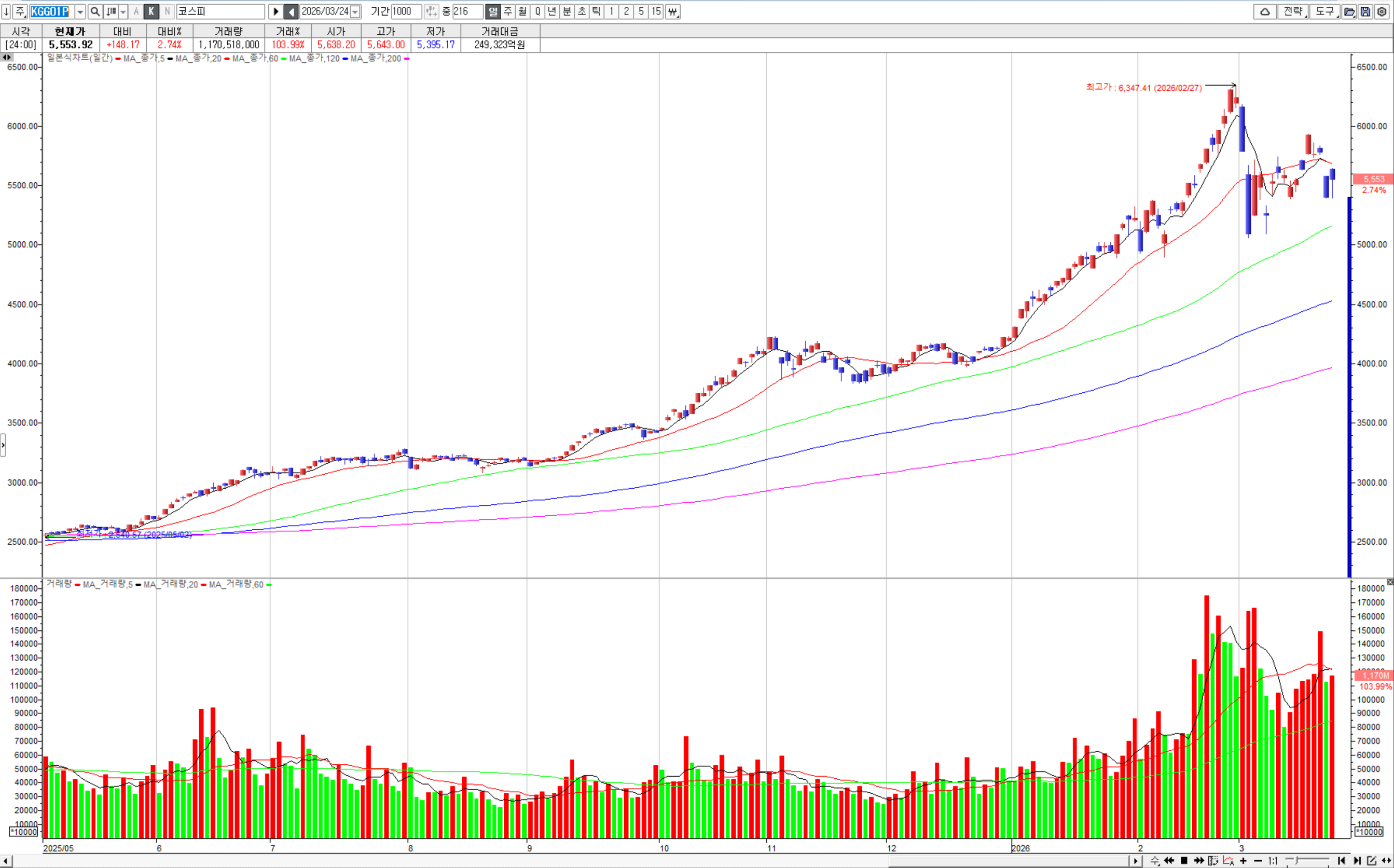Click the 기간 period input field 1000
Image resolution: width=1394 pixels, height=868 pixels.
(406, 11)
